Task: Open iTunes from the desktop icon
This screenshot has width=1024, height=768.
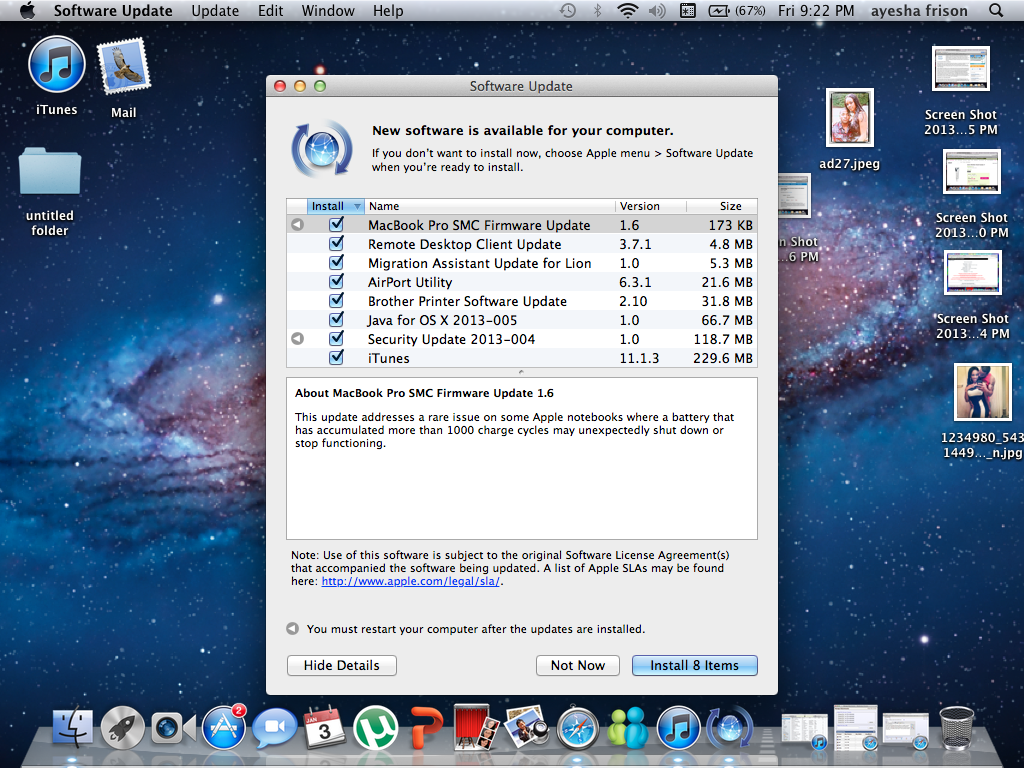Action: (x=57, y=65)
